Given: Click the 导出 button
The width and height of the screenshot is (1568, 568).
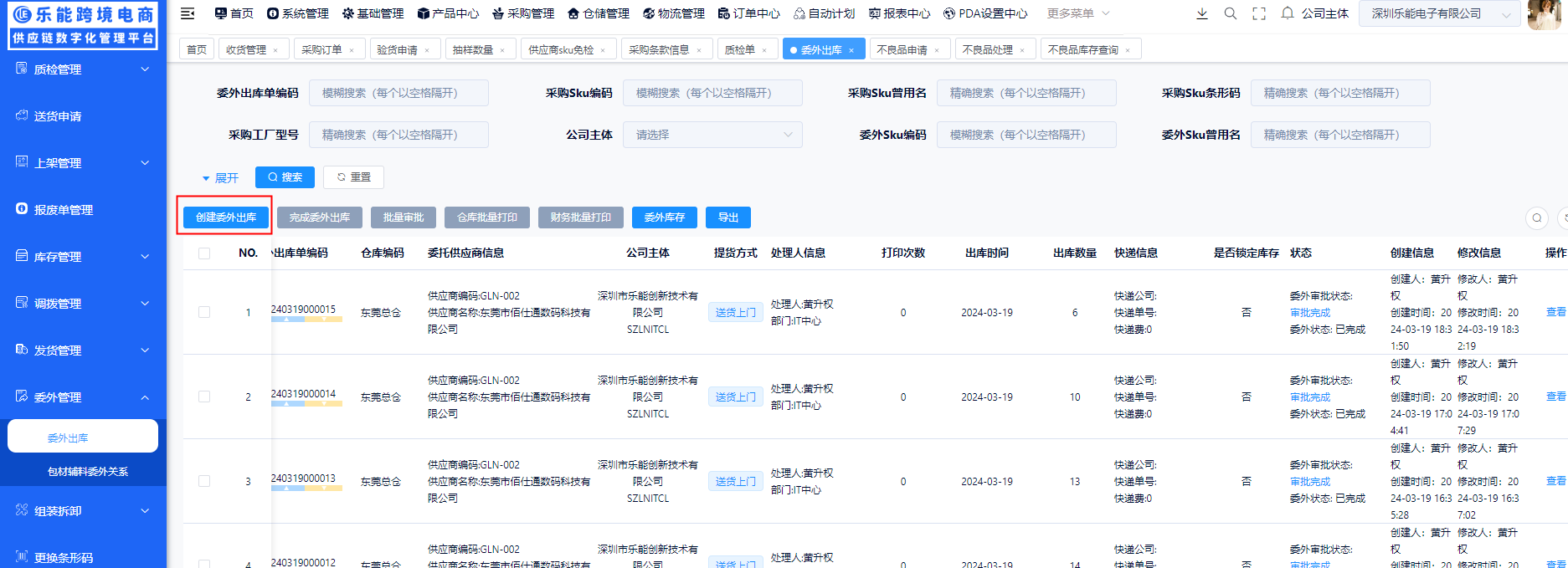Looking at the screenshot, I should coord(728,217).
